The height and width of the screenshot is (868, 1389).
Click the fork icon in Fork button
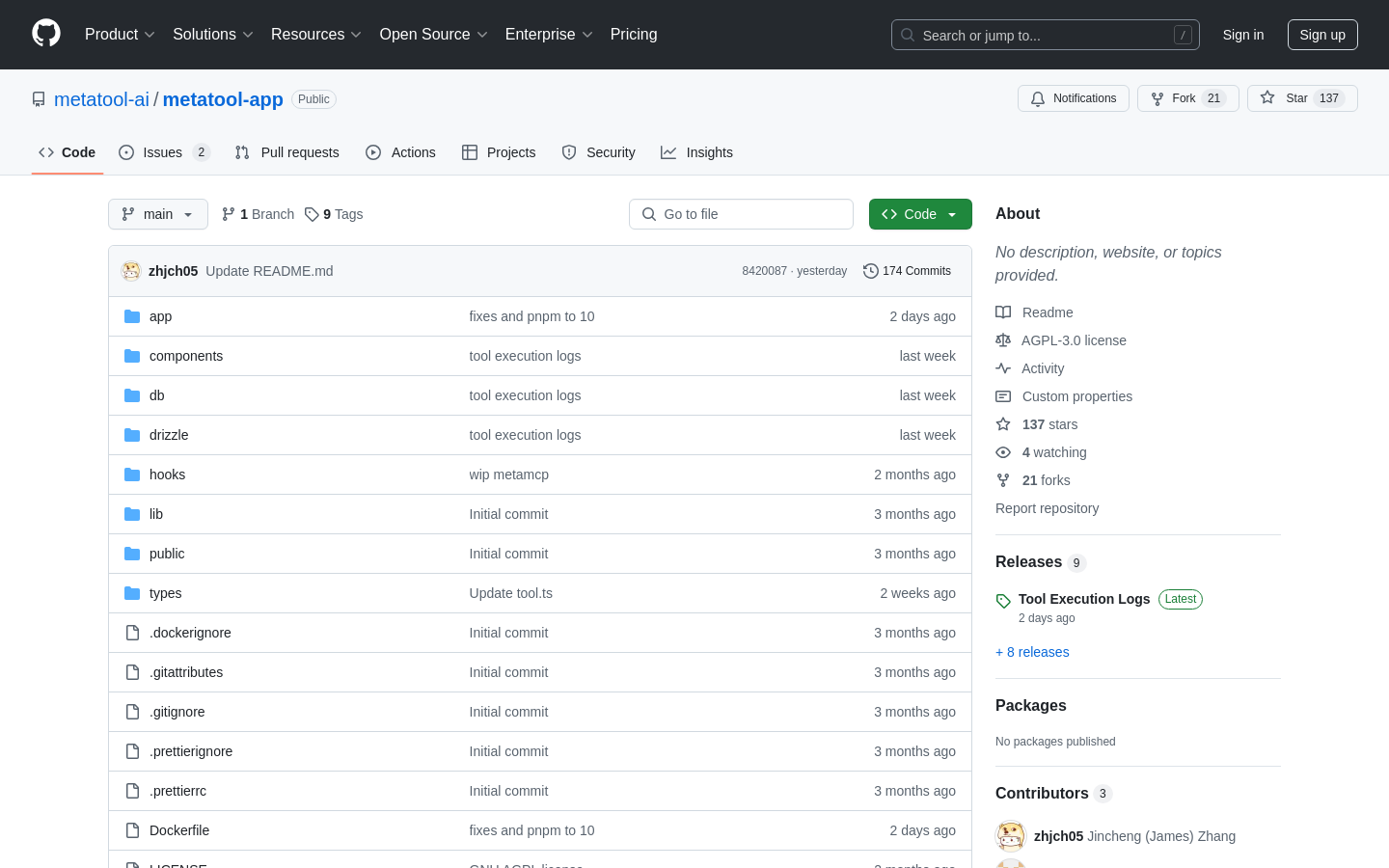tap(1157, 98)
